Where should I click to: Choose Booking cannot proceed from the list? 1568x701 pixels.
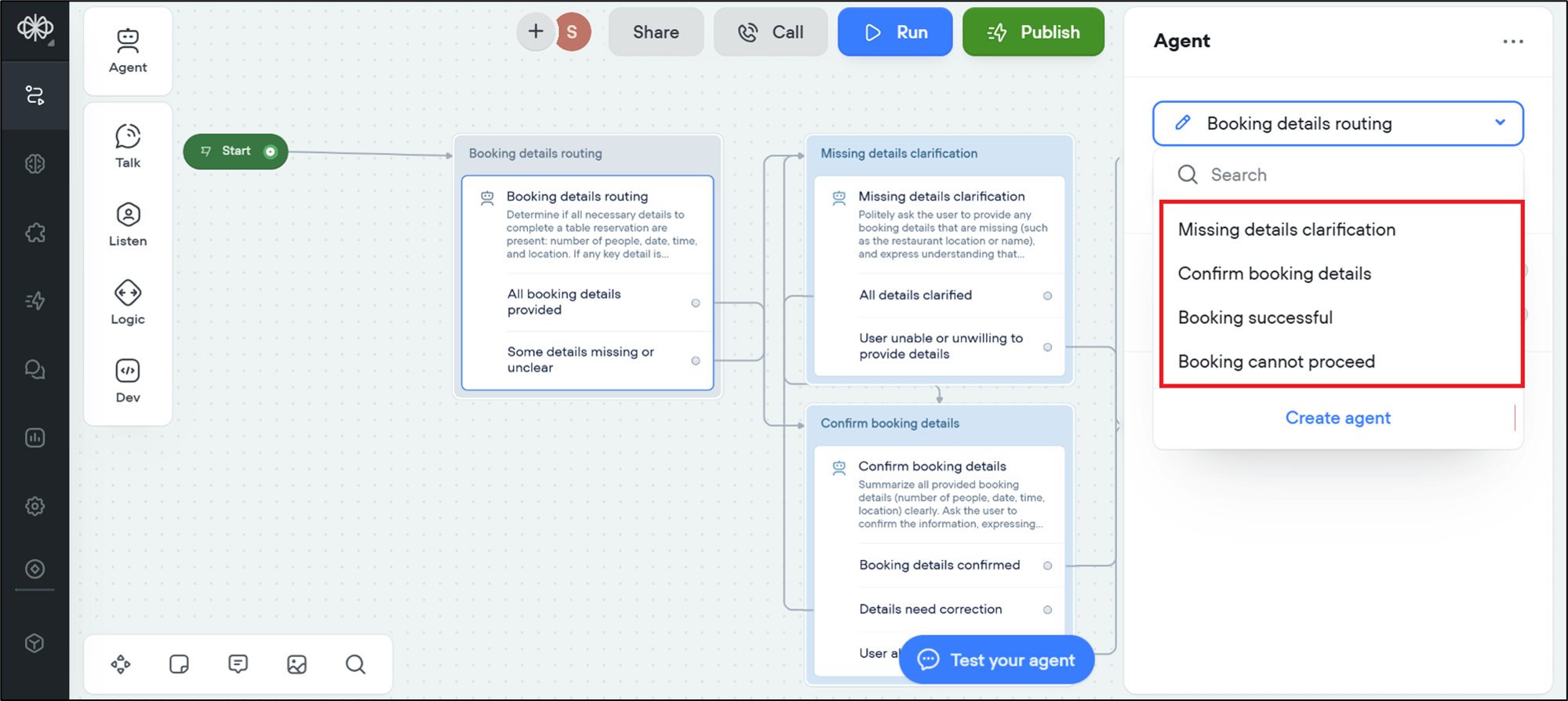[x=1275, y=361]
